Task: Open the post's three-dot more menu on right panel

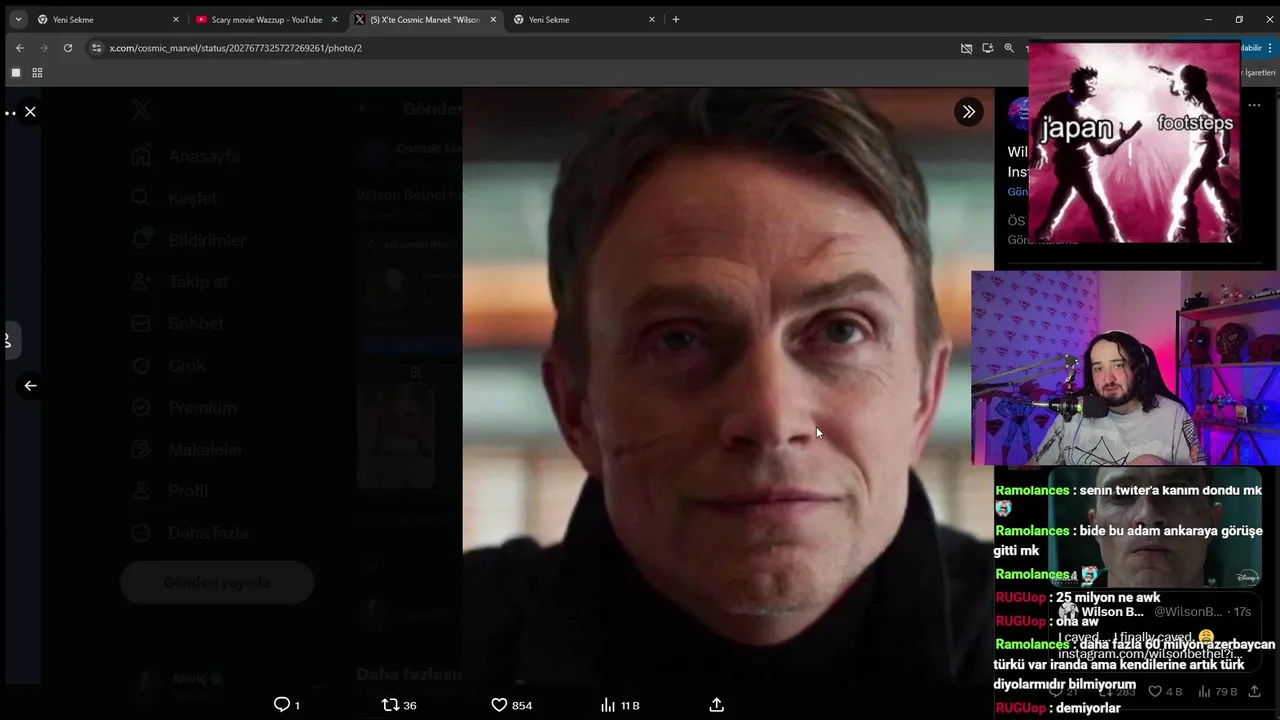Action: pyautogui.click(x=1254, y=105)
